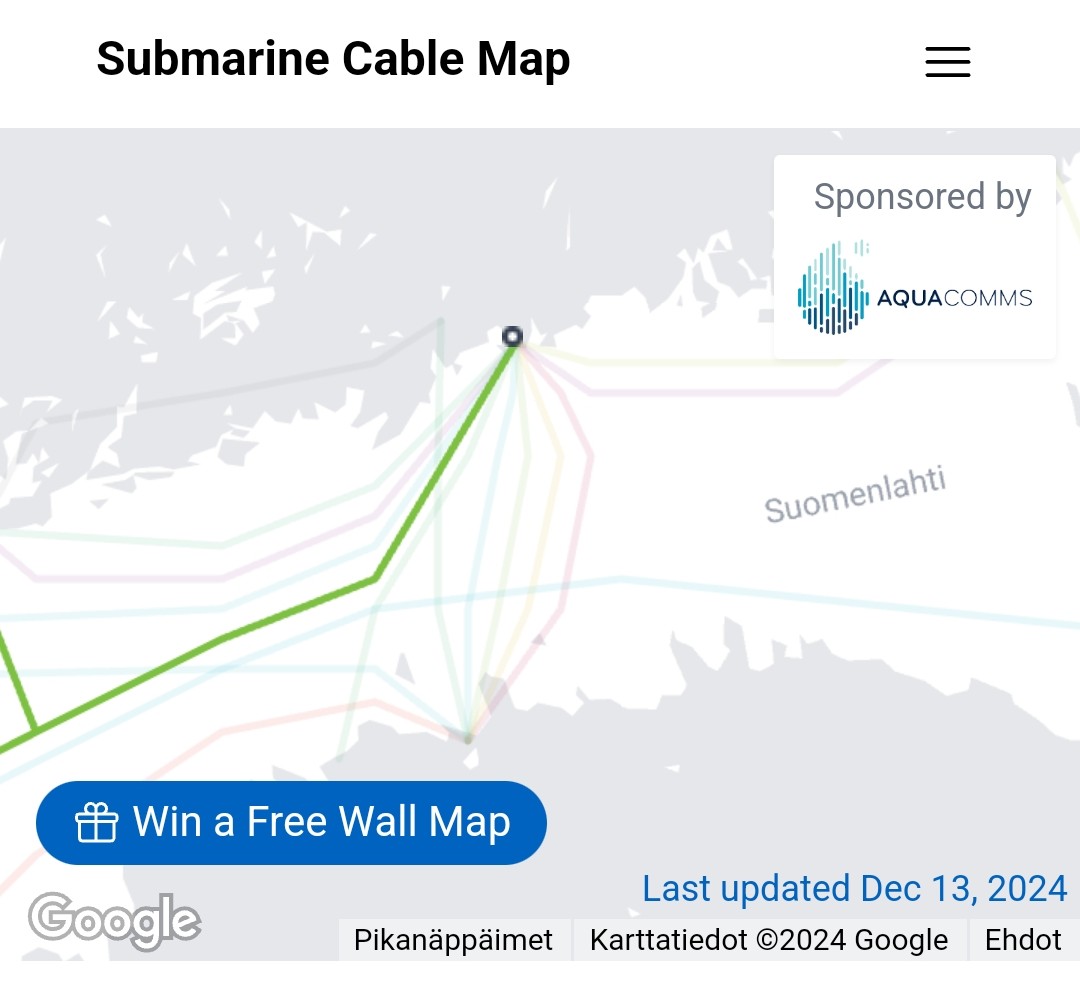The image size is (1080, 1000).
Task: Click the Aqua Comms sponsor logo
Action: pos(914,287)
